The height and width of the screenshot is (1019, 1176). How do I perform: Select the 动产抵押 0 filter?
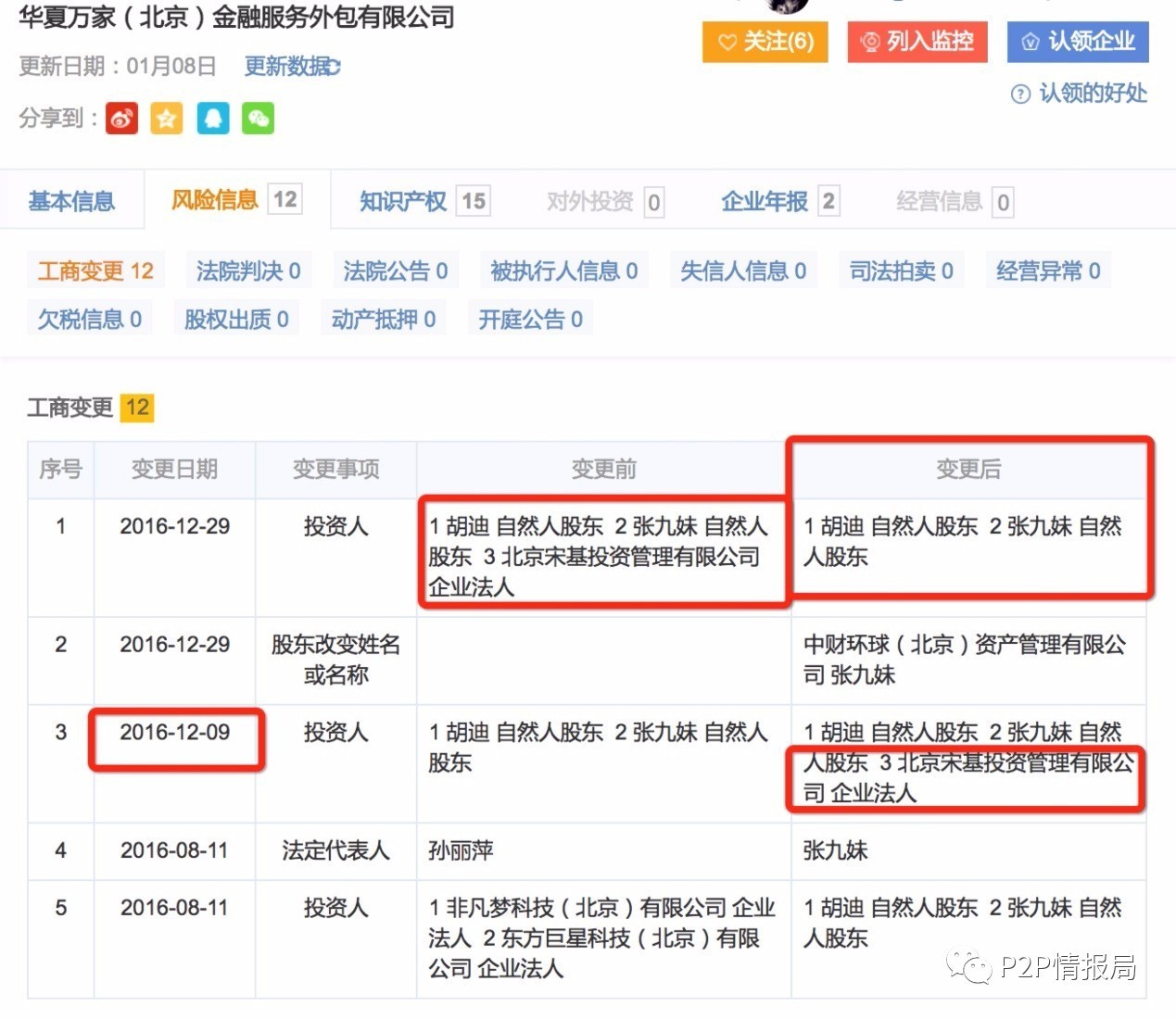point(384,319)
